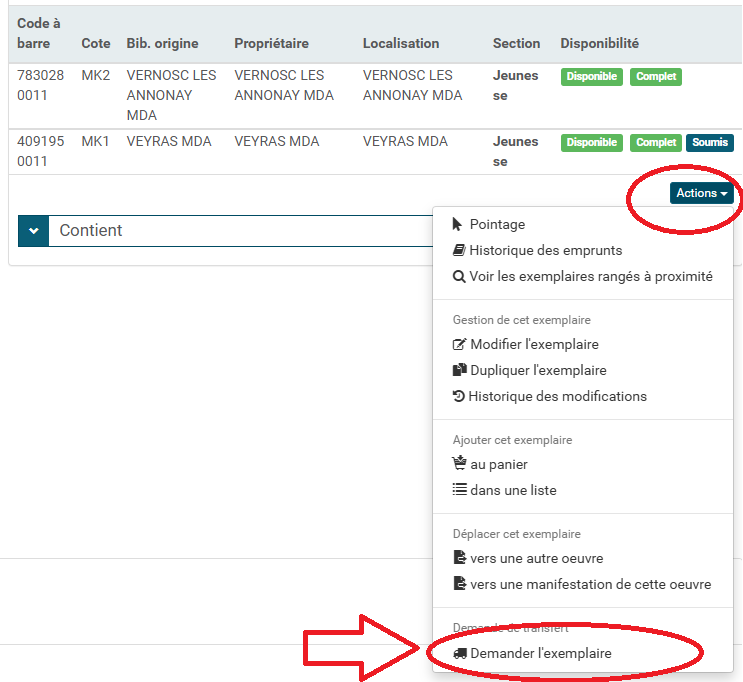The height and width of the screenshot is (682, 743).
Task: Collapse the Contient section chevron
Action: coord(34,231)
